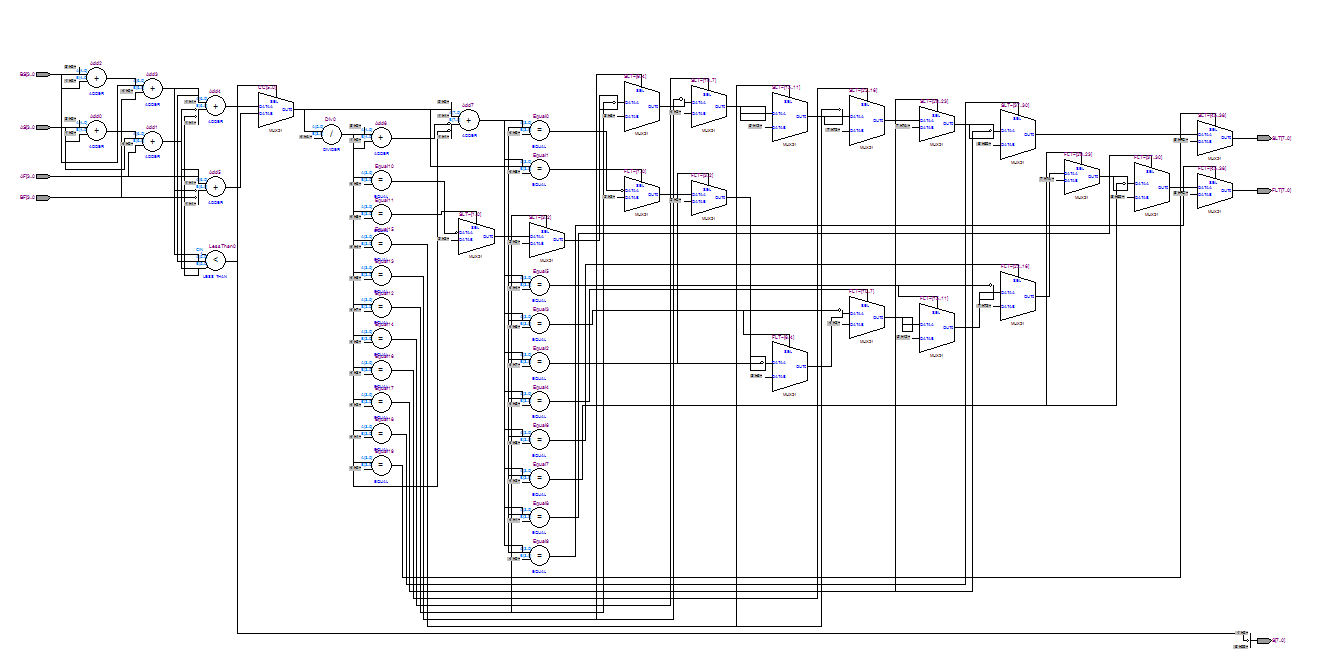
Task: Select the Equal8 comparator node
Action: pos(540,517)
